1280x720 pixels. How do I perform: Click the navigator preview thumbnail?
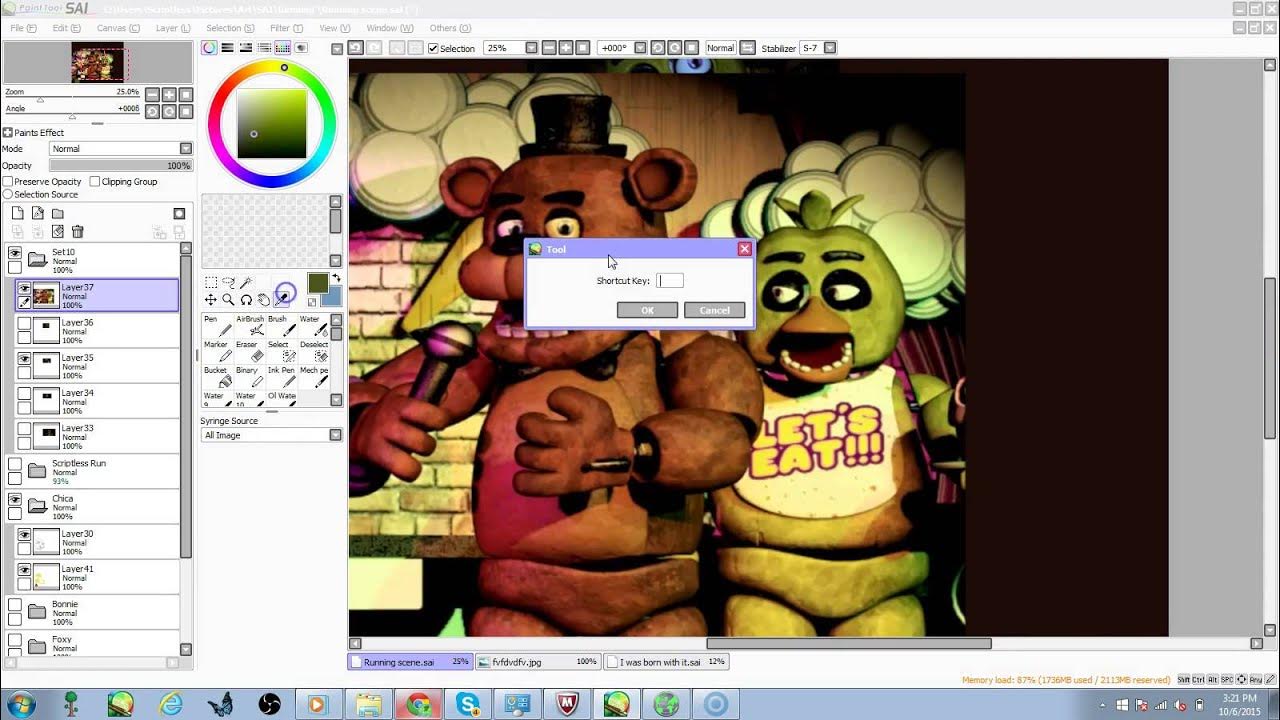point(98,63)
